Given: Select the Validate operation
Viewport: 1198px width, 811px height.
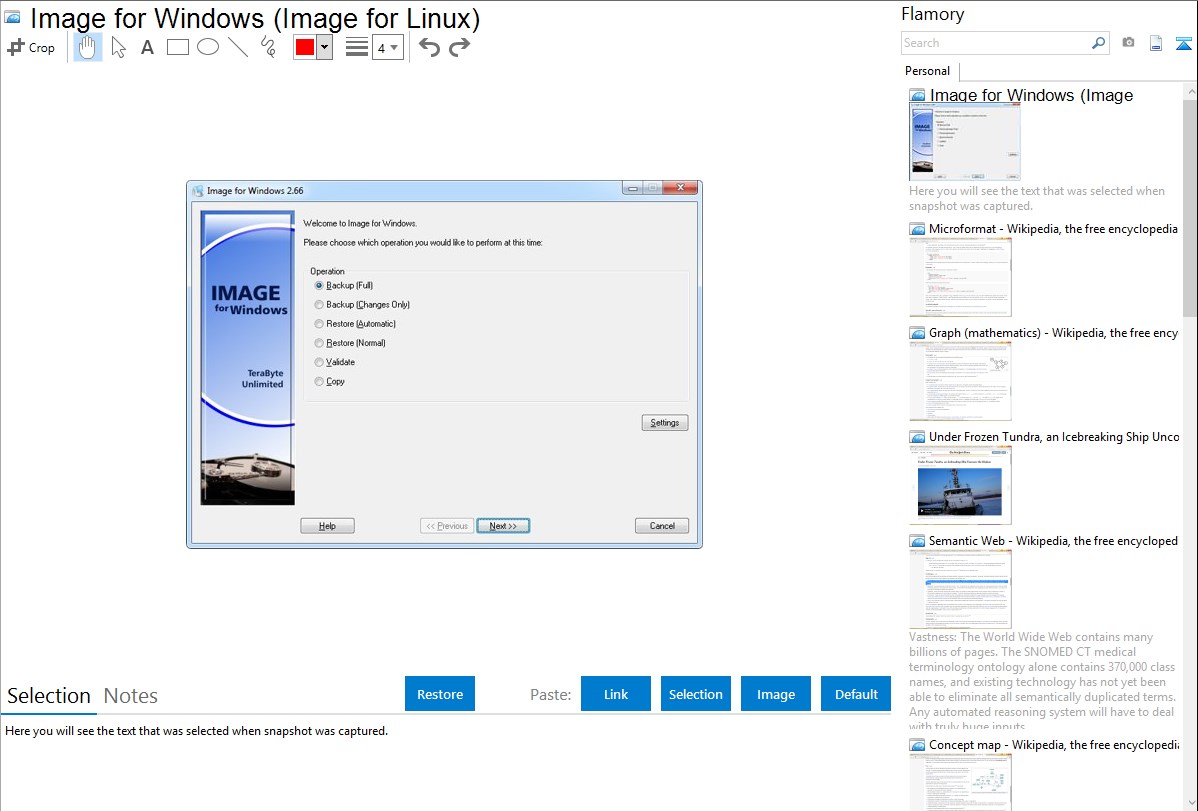Looking at the screenshot, I should (x=319, y=362).
